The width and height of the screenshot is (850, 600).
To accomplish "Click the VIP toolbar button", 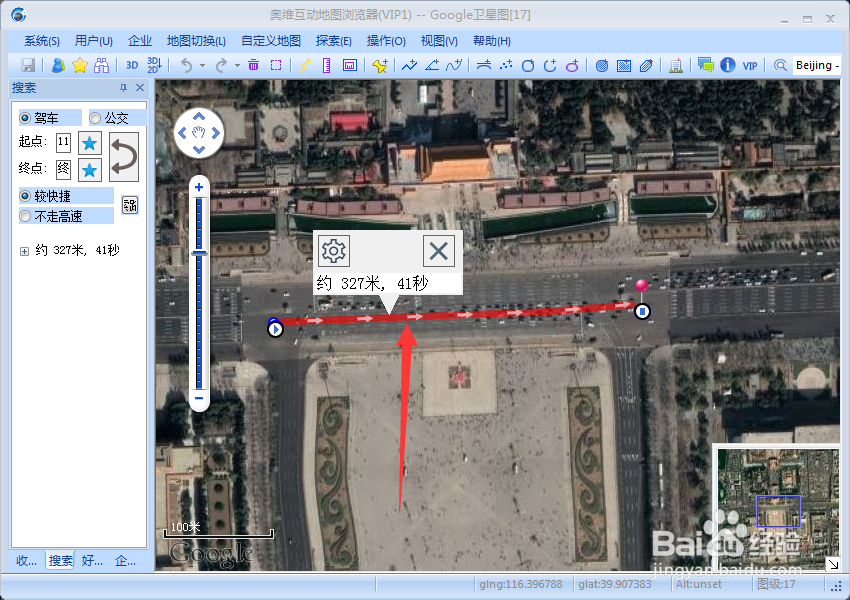I will click(750, 66).
